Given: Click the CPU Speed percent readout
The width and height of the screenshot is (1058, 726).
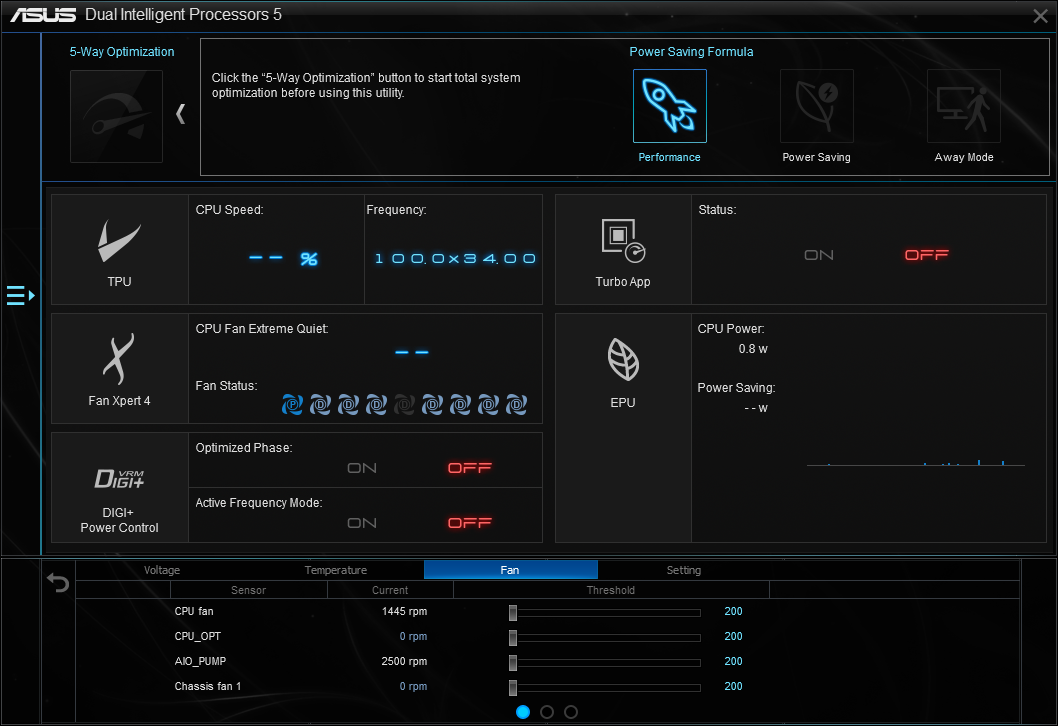Looking at the screenshot, I should pos(283,258).
